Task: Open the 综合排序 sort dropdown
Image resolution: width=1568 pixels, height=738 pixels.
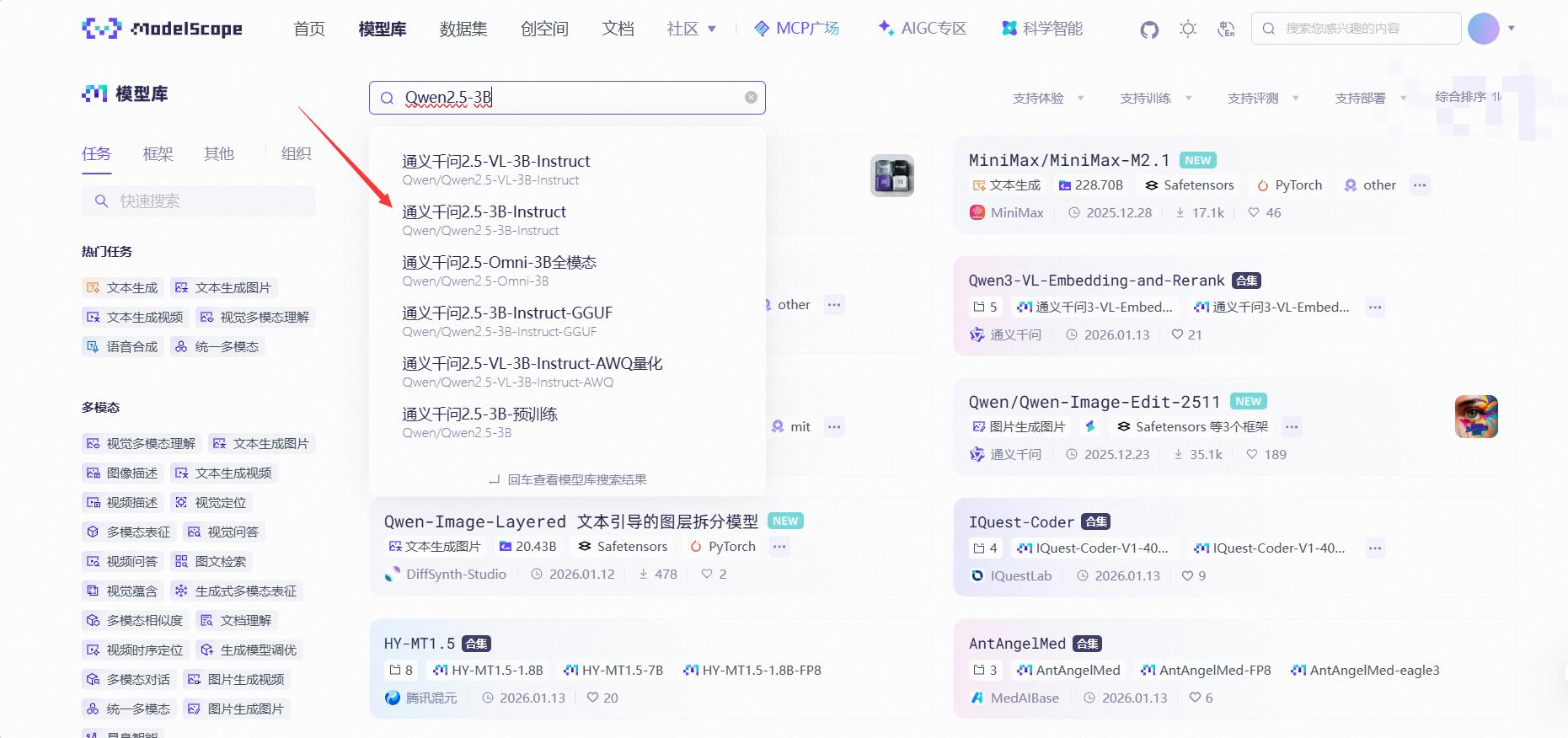Action: pyautogui.click(x=1468, y=97)
